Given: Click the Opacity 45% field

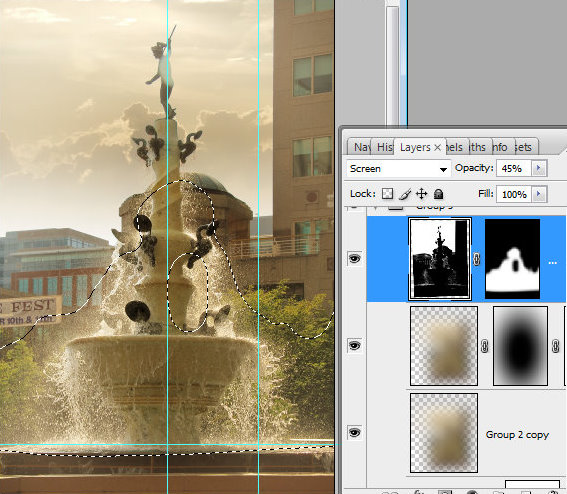Looking at the screenshot, I should [513, 168].
